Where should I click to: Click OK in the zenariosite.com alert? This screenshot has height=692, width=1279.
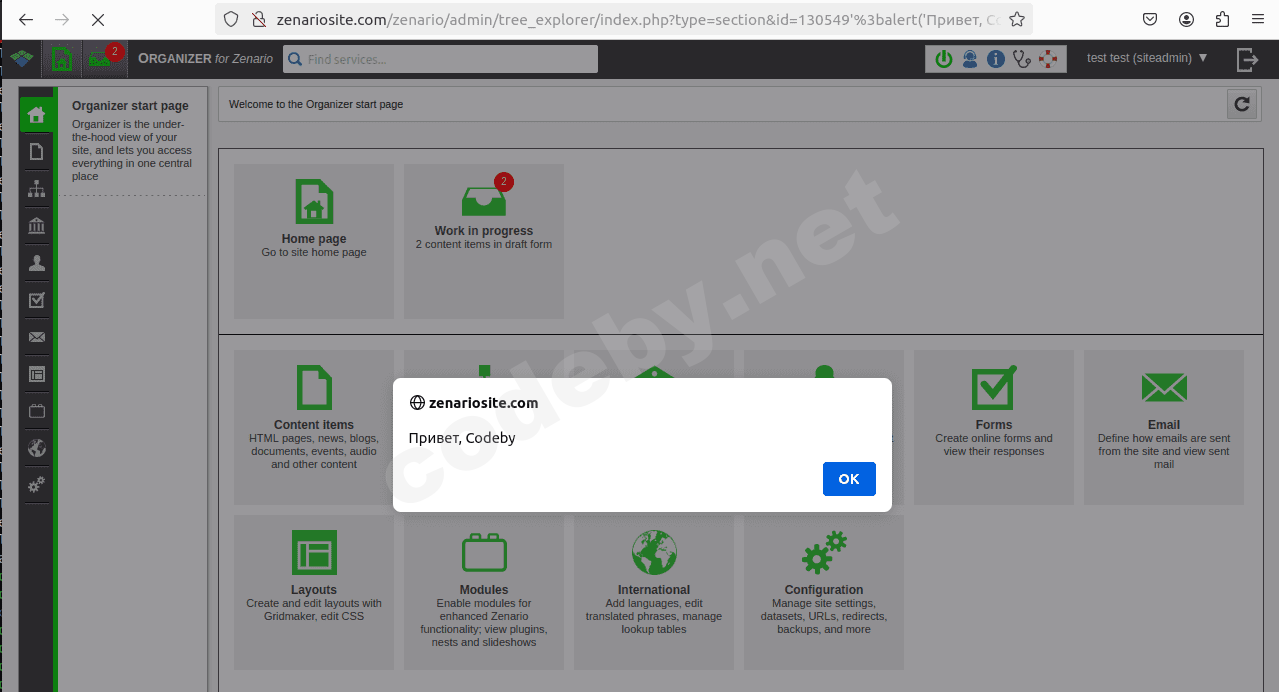[849, 479]
